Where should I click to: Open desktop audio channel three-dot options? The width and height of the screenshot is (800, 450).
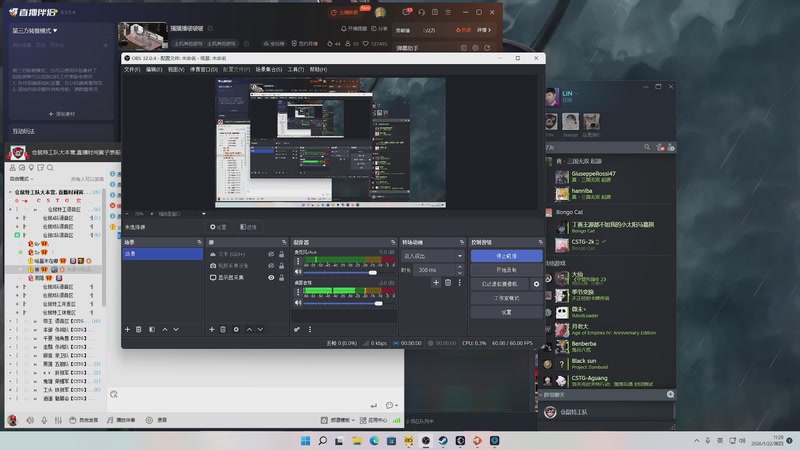point(298,292)
